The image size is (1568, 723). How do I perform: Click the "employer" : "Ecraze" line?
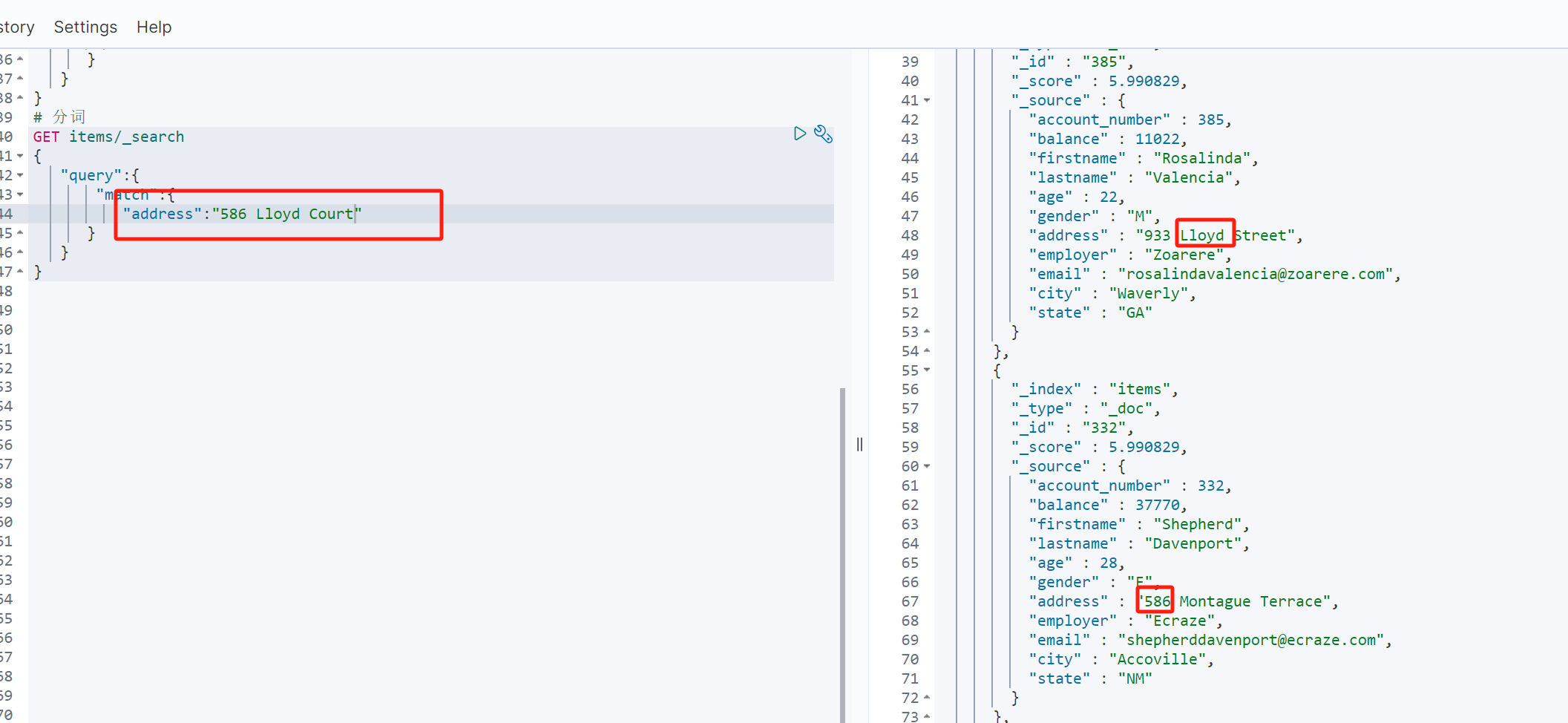(1126, 621)
